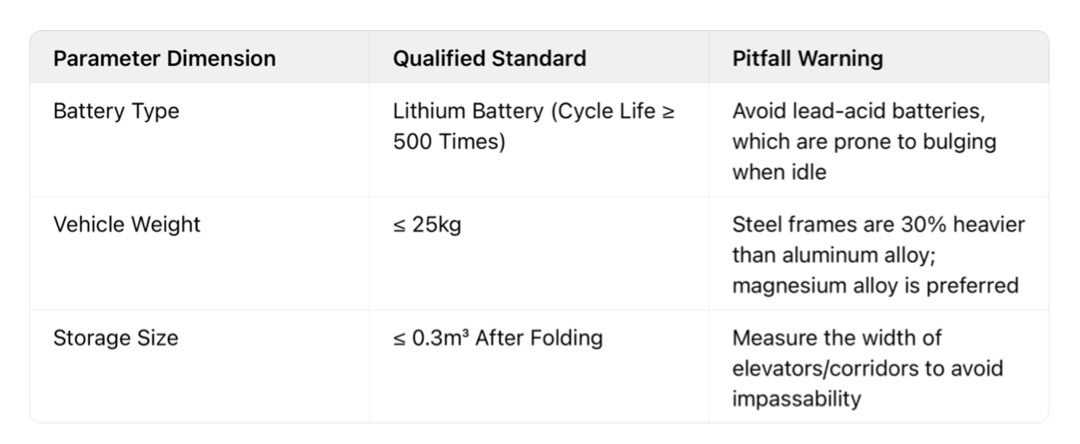The height and width of the screenshot is (444, 1080).
Task: Click the word 'impassability'
Action: (796, 399)
